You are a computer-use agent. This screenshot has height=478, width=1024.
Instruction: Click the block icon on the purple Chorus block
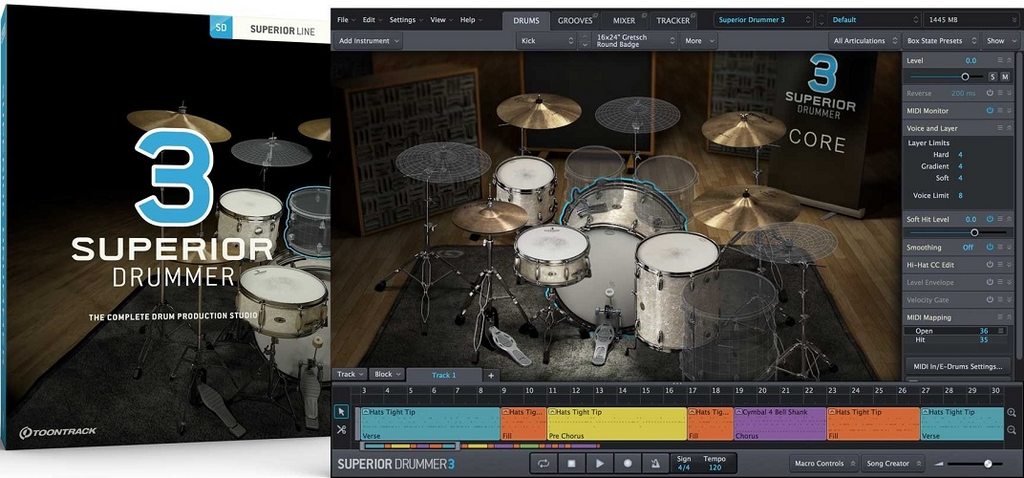(x=739, y=412)
